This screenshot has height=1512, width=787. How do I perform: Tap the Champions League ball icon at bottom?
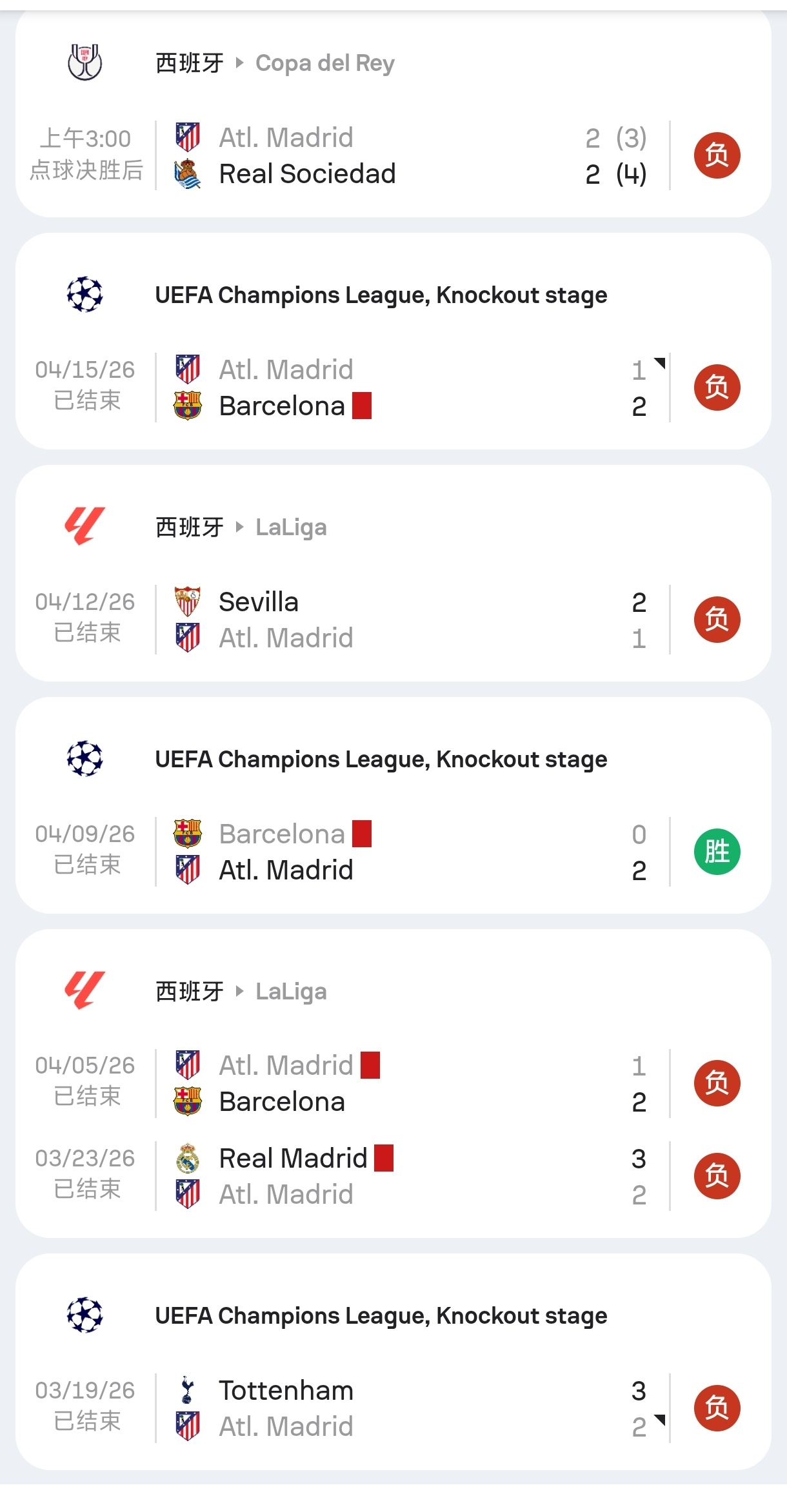pos(85,1315)
